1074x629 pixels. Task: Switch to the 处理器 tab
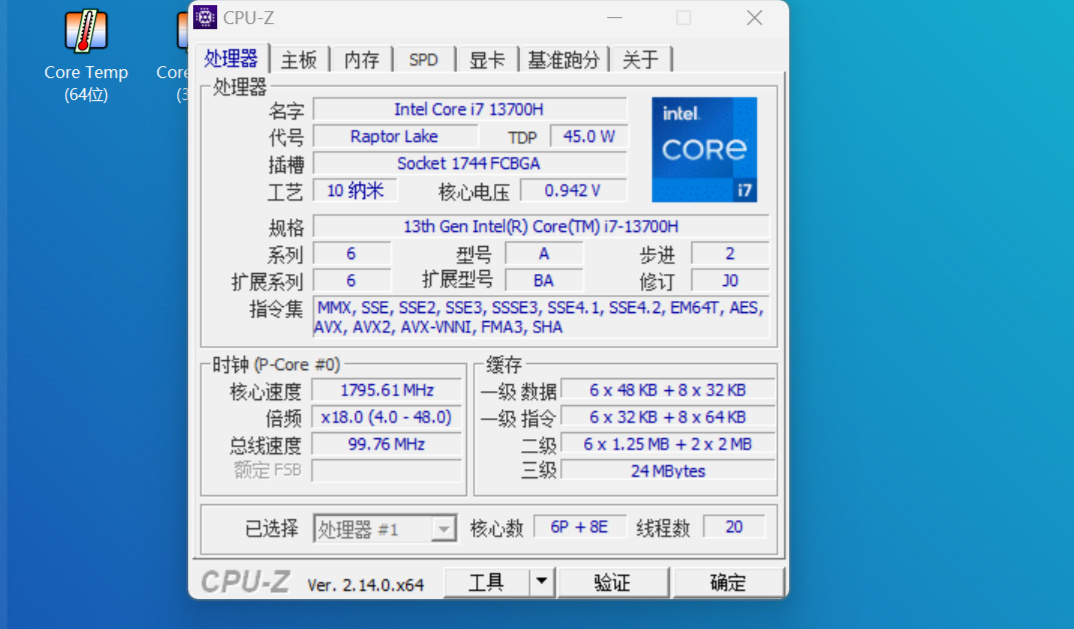click(x=231, y=59)
